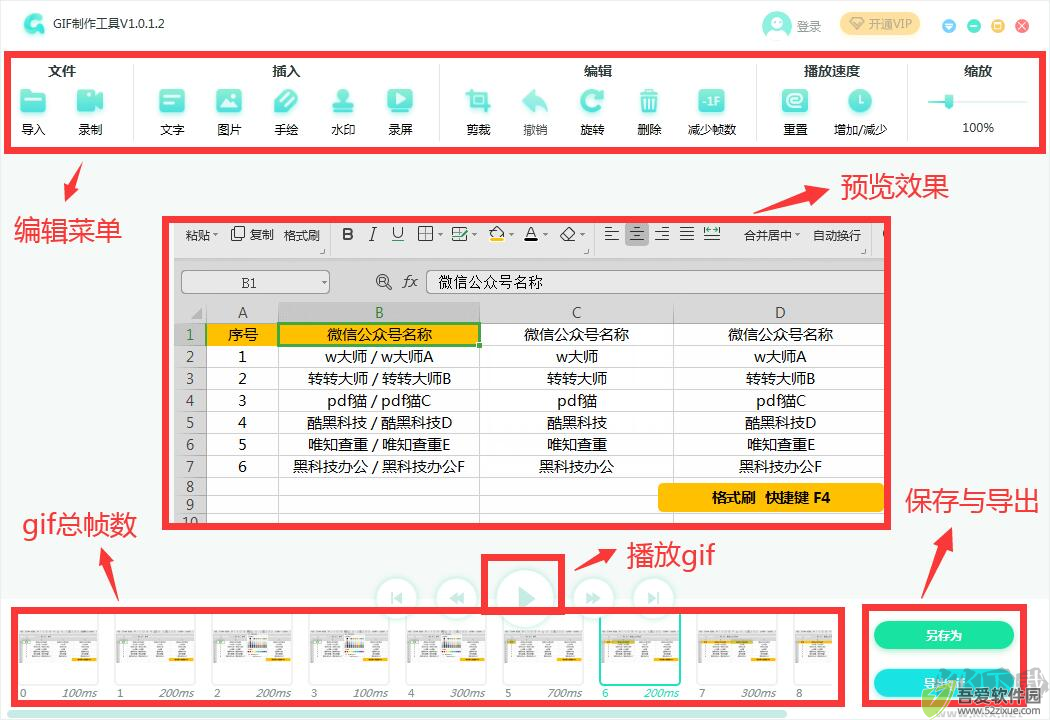Select frame 0 thumbnail with 100ms delay

(x=58, y=648)
